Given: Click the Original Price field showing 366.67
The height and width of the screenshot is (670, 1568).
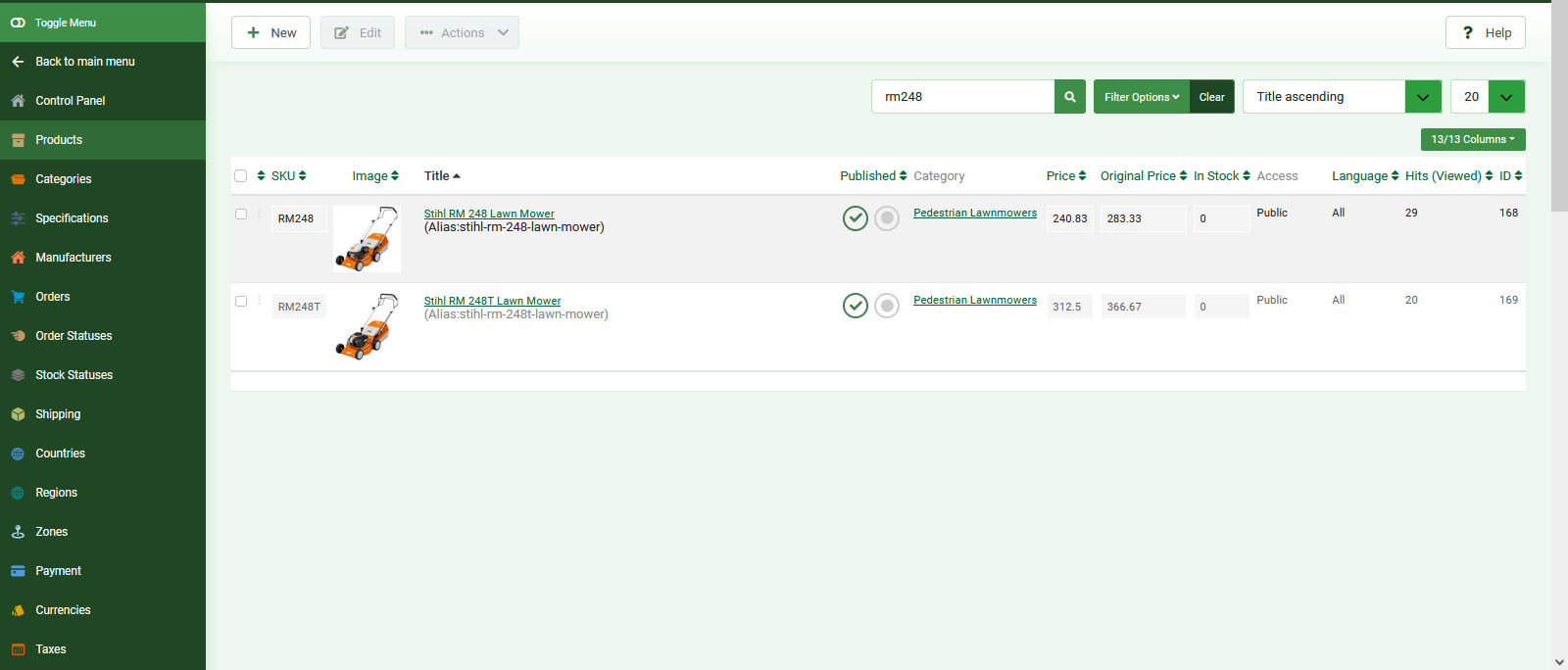Looking at the screenshot, I should [1144, 307].
